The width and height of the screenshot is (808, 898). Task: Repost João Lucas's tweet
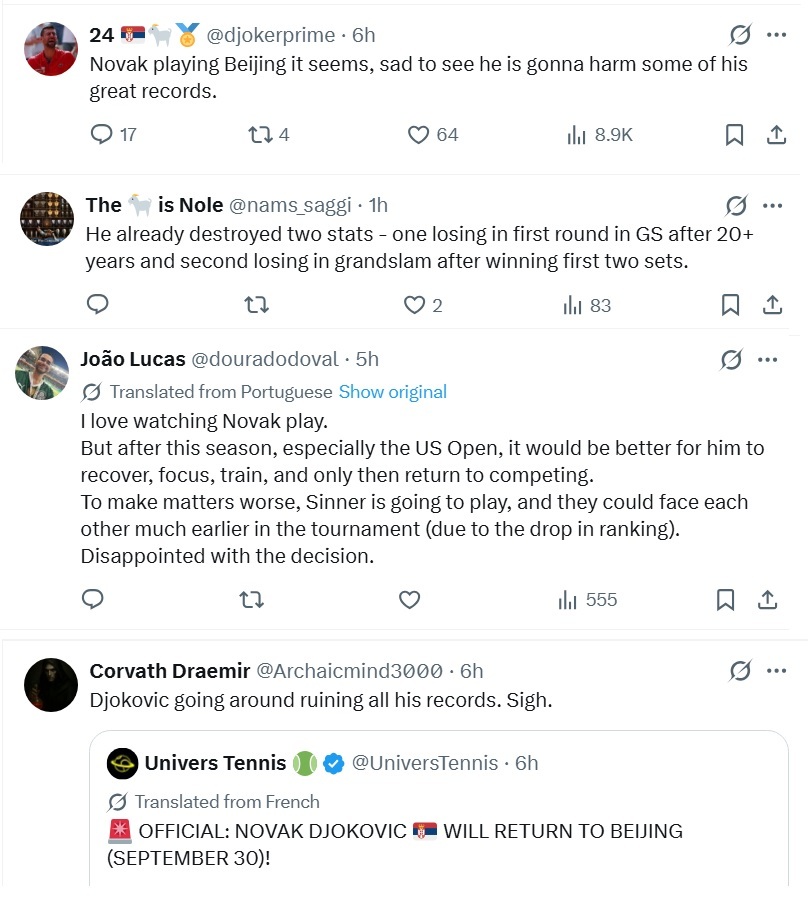pyautogui.click(x=251, y=600)
